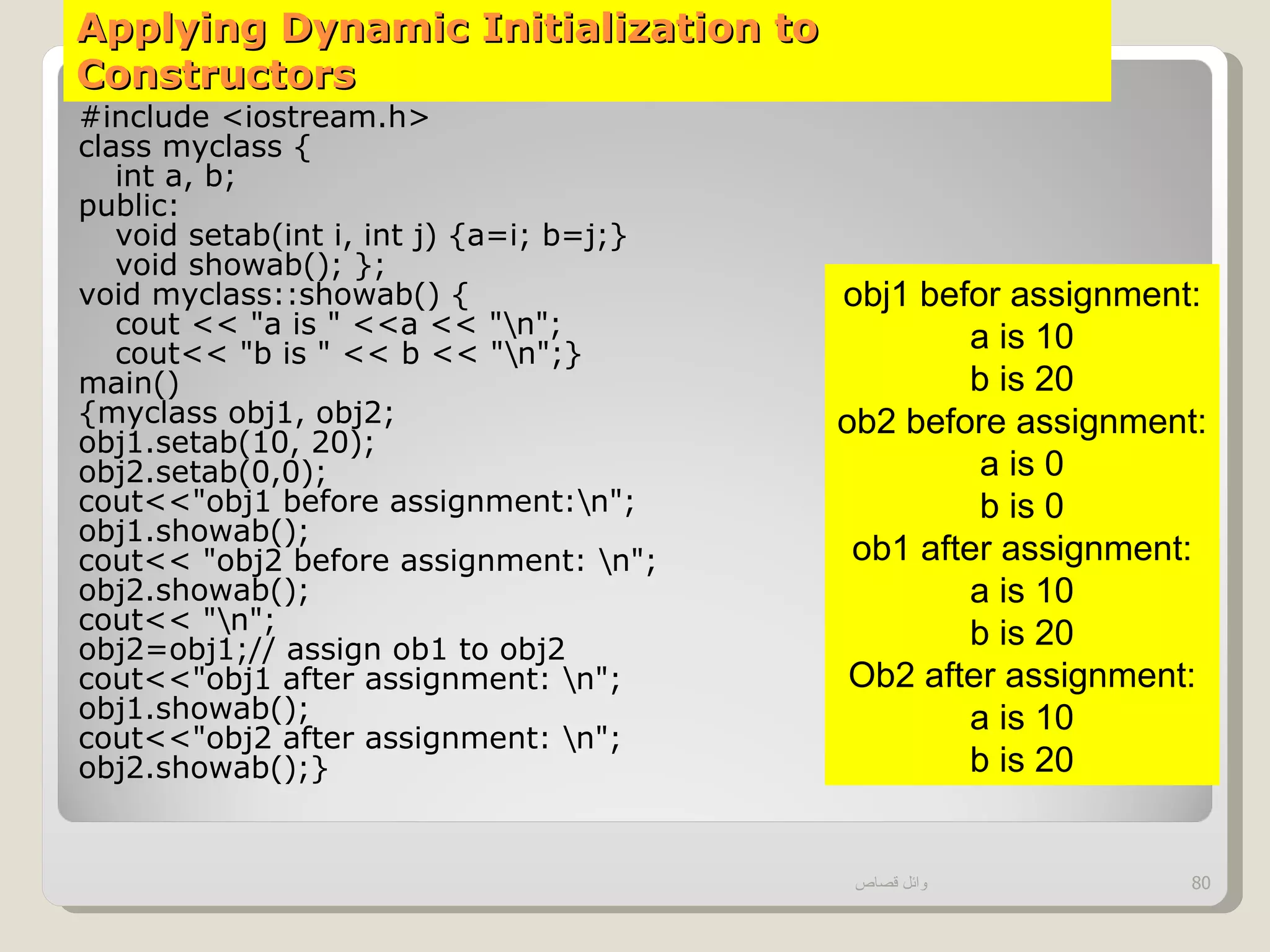Click 'cout<<"obj1 before assignment:\n";' line
This screenshot has height=952, width=1270.
[357, 502]
